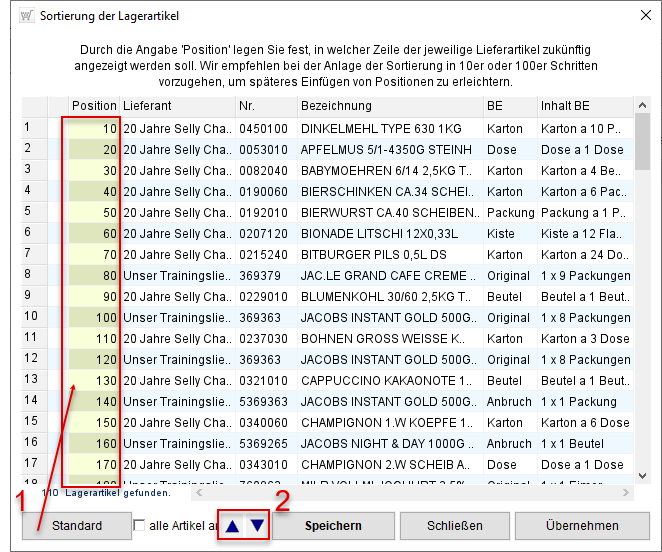The height and width of the screenshot is (552, 662).
Task: Select position cell with value 120
Action: [x=94, y=360]
